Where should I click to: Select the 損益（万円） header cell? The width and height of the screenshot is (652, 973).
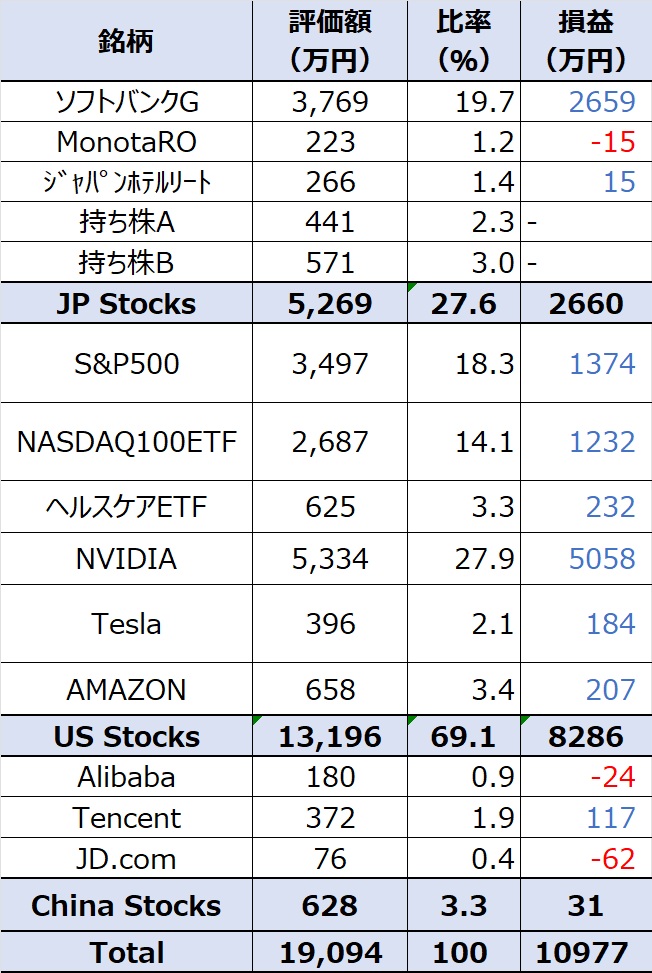coord(586,42)
